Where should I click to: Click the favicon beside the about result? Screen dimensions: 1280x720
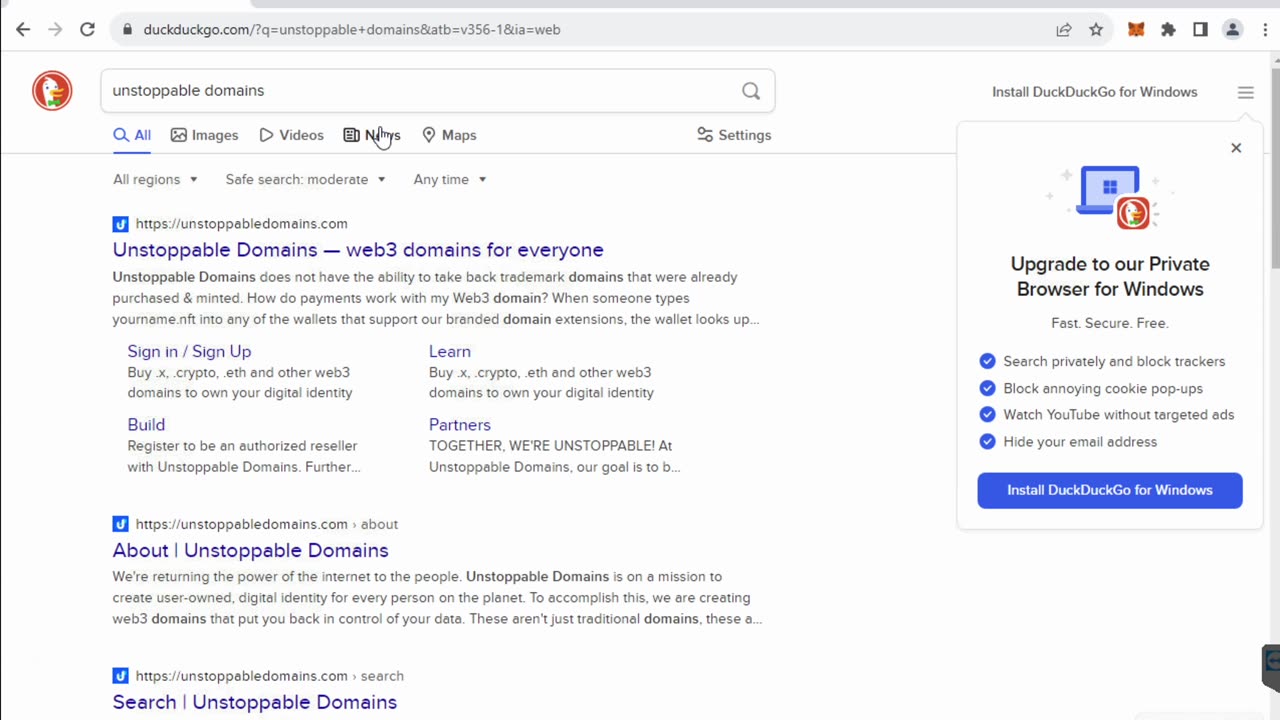[x=120, y=524]
